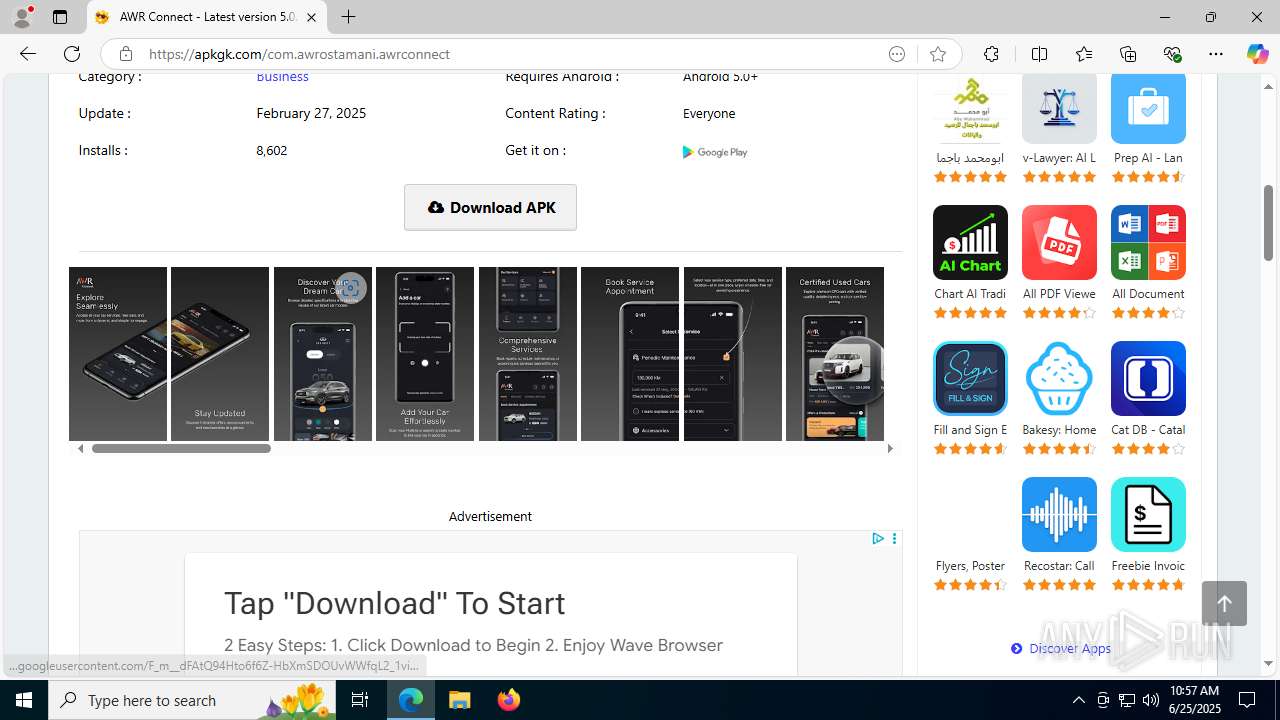Open the Windows notification center
1280x720 pixels.
(1247, 700)
